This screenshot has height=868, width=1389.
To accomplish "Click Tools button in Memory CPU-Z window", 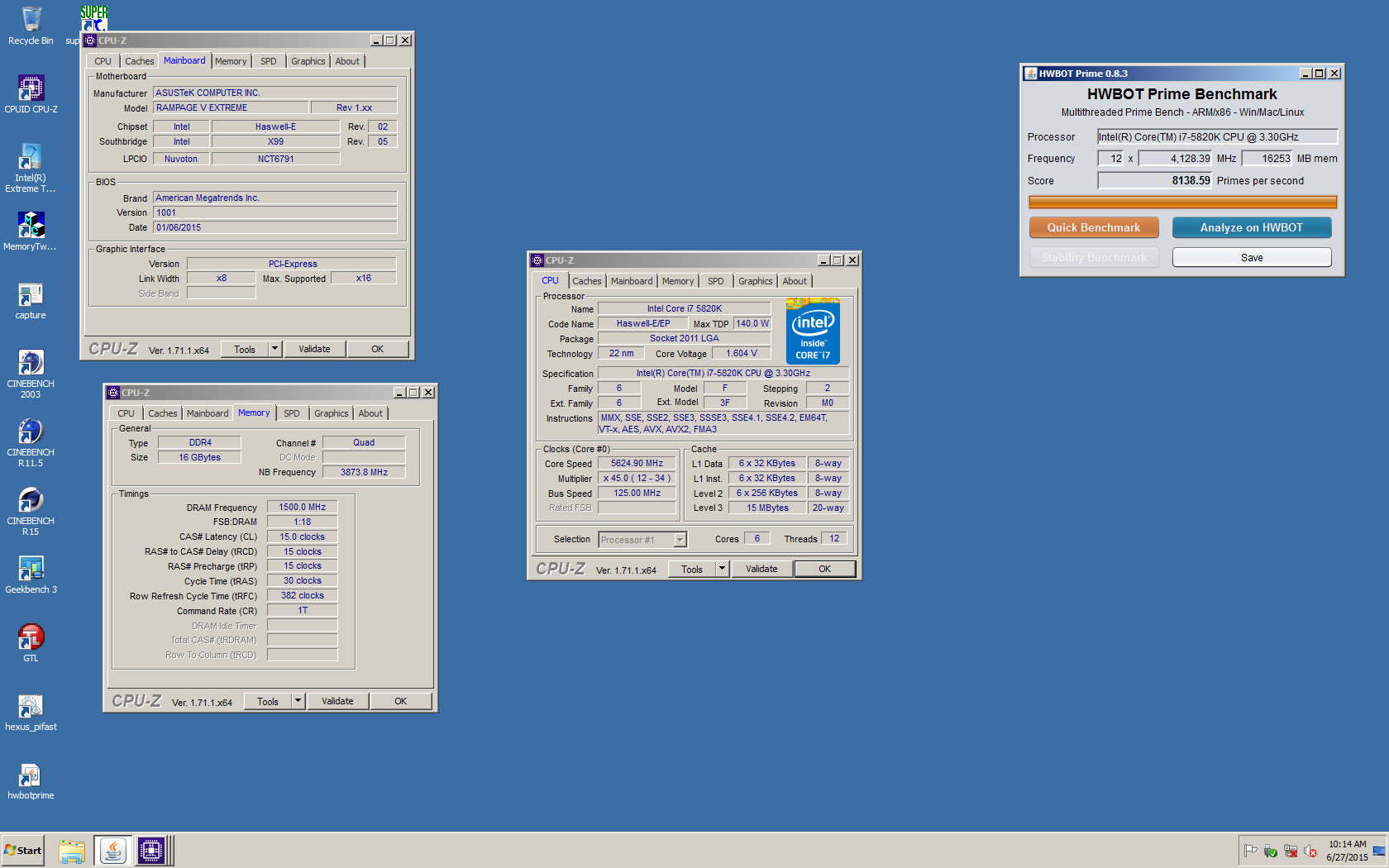I will point(268,701).
